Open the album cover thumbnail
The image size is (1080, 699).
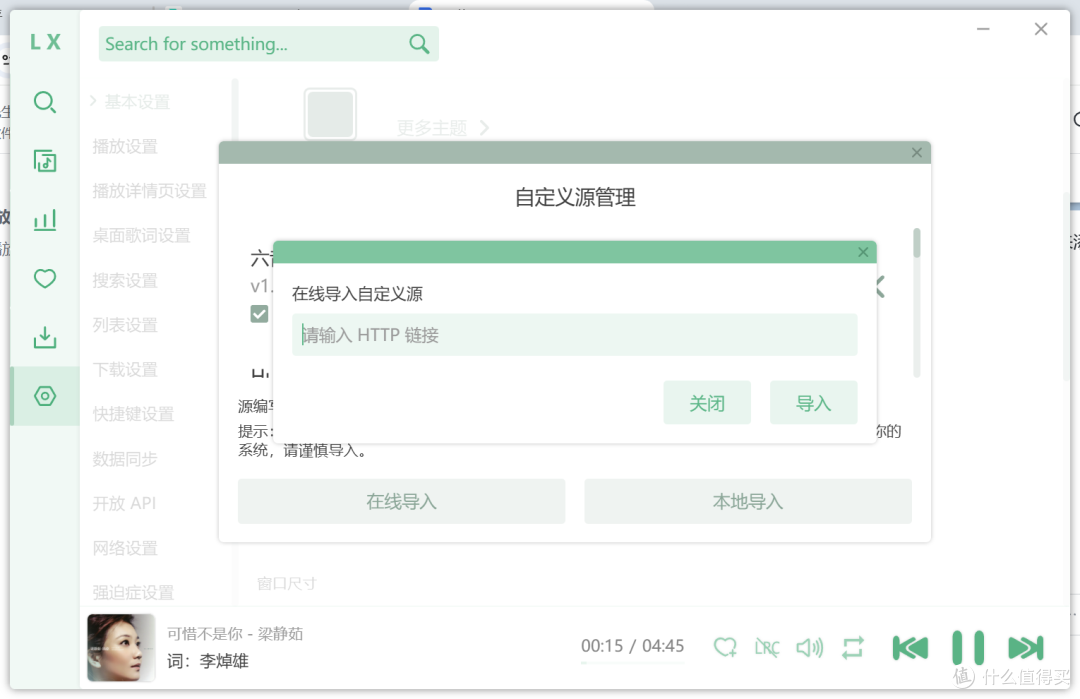click(121, 647)
